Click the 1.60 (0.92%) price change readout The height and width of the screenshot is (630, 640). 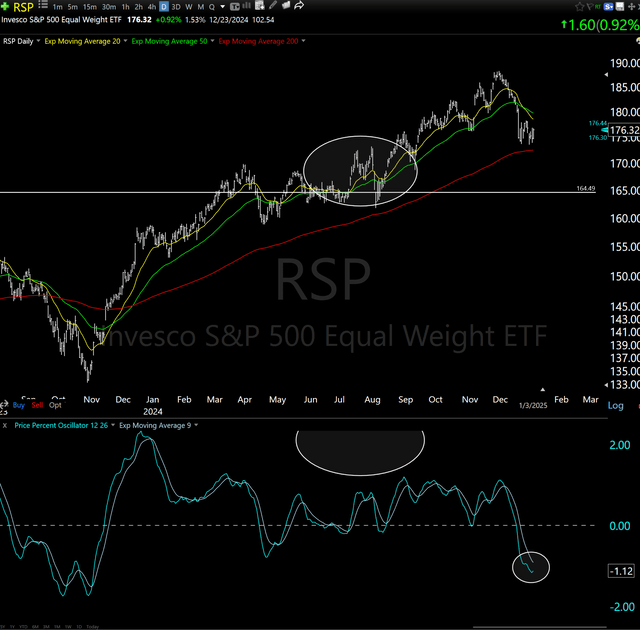point(600,25)
